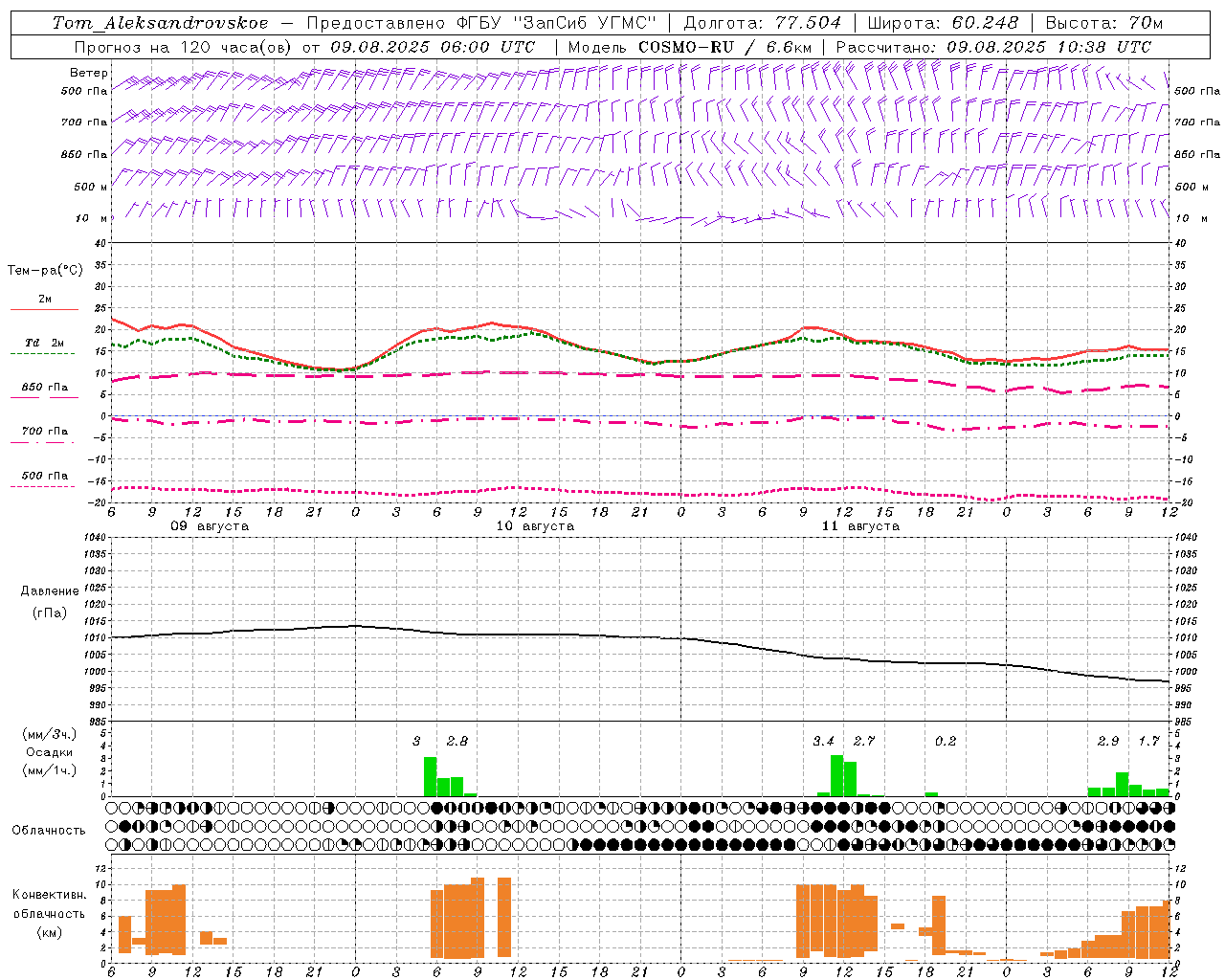Click the '3.4' precipitation total value
The image size is (1225, 980).
[x=823, y=741]
